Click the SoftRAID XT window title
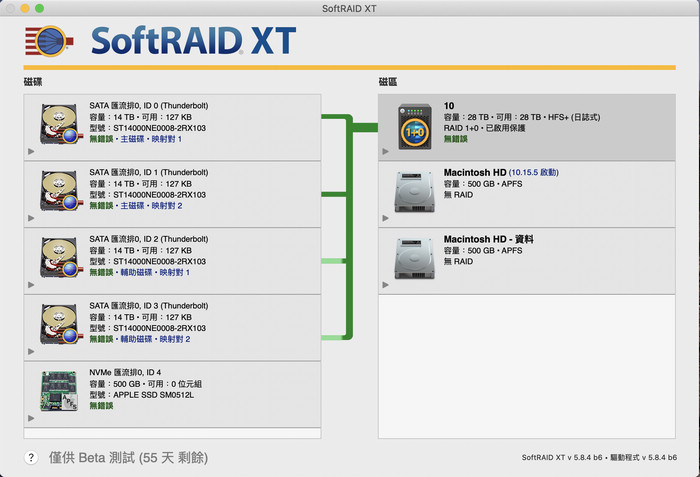 click(x=350, y=8)
